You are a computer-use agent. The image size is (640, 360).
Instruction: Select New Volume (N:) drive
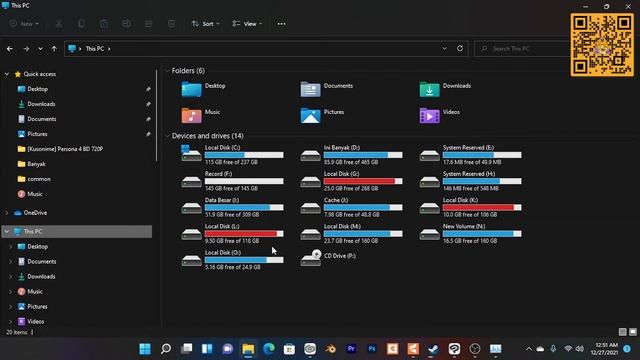pos(471,233)
